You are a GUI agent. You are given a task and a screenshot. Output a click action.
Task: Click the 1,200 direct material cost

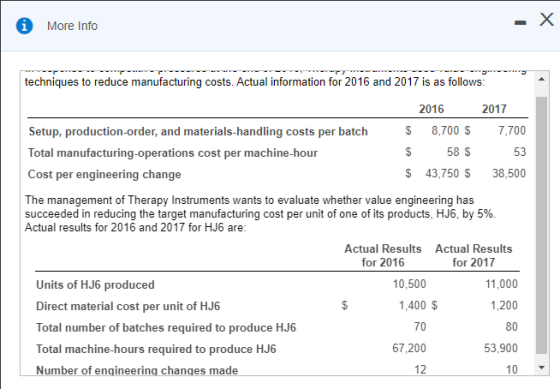click(x=504, y=306)
